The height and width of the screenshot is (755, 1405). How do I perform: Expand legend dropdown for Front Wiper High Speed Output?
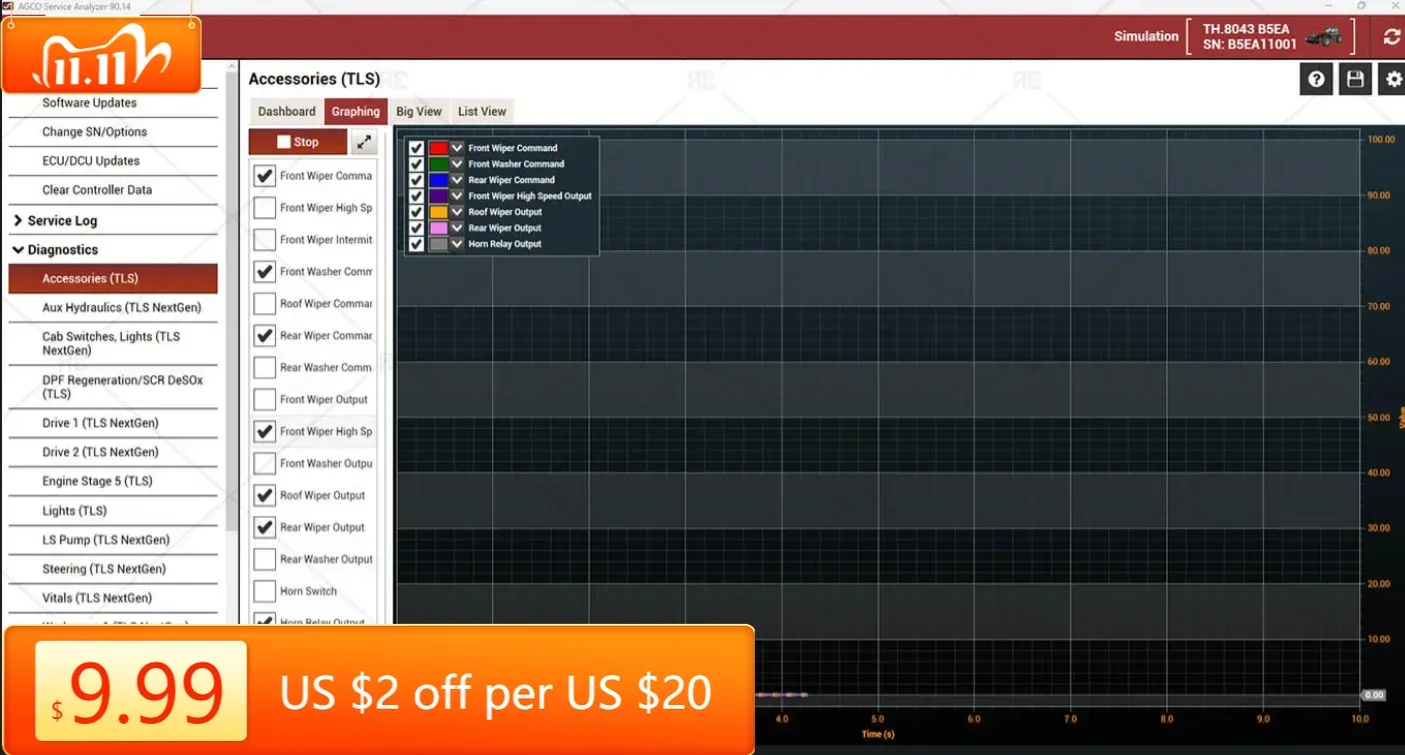(x=457, y=196)
